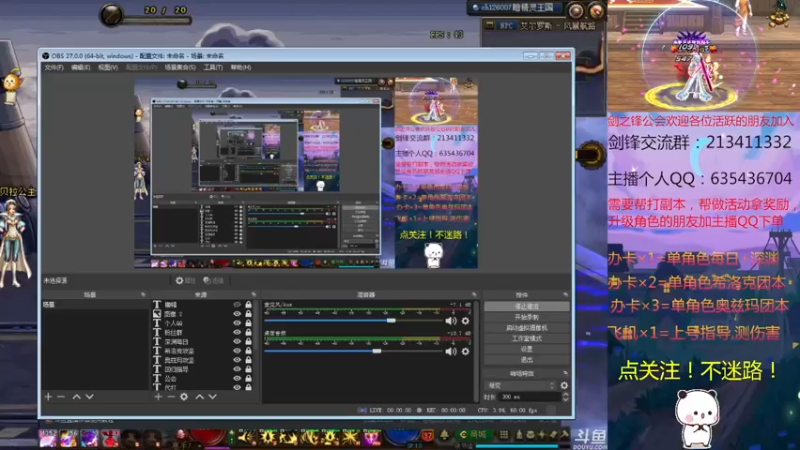Add a new source with the plus icon
Viewport: 800px width, 450px height.
coord(158,396)
